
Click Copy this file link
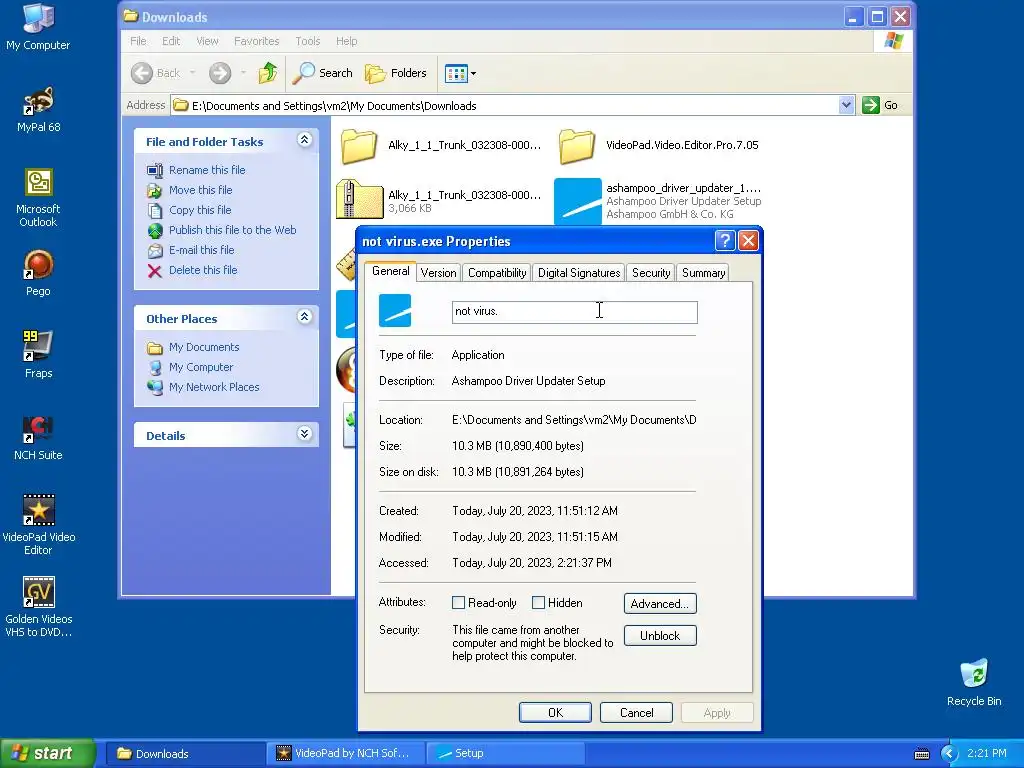[x=200, y=210]
